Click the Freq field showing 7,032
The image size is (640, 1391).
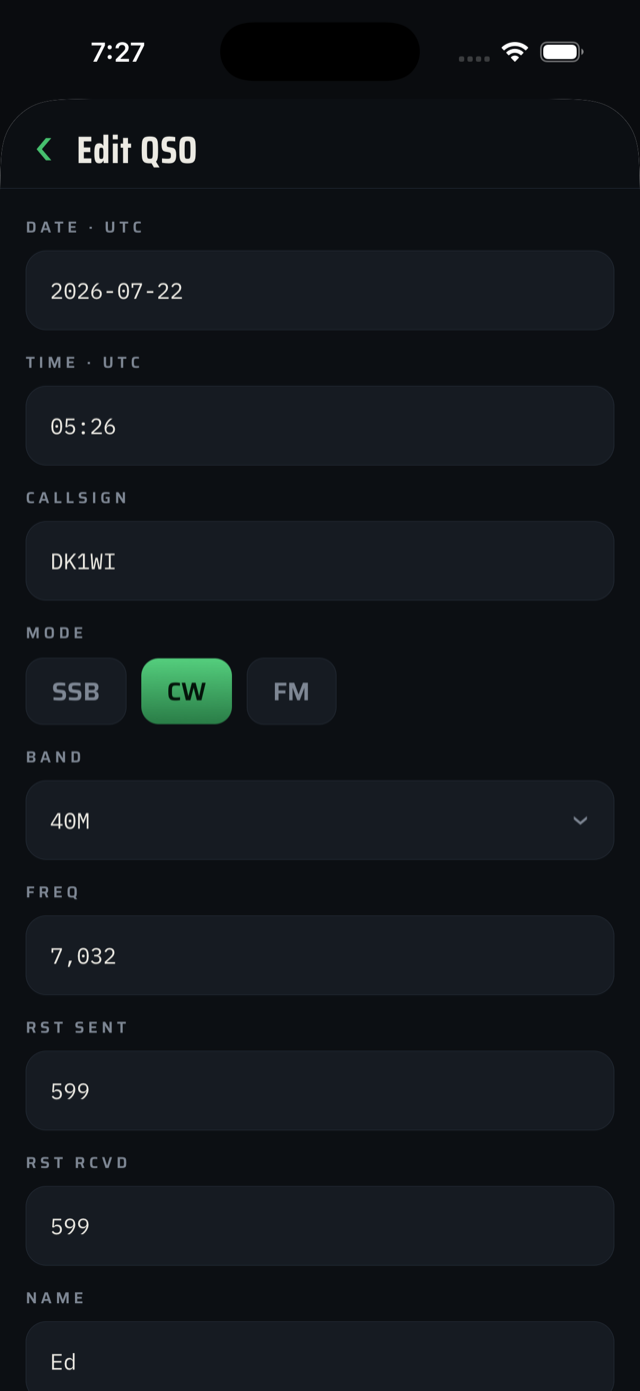320,955
